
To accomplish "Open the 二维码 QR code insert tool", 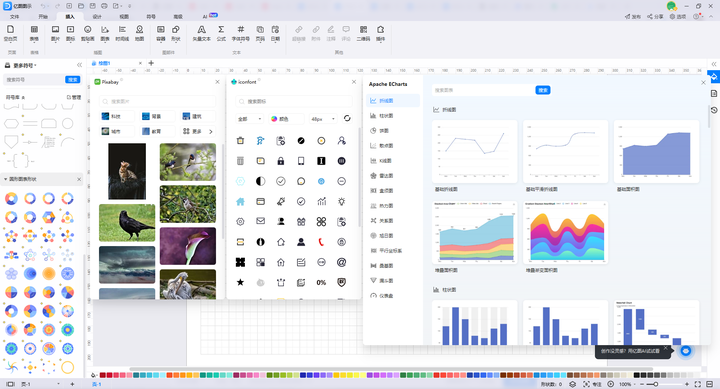I will pyautogui.click(x=363, y=33).
